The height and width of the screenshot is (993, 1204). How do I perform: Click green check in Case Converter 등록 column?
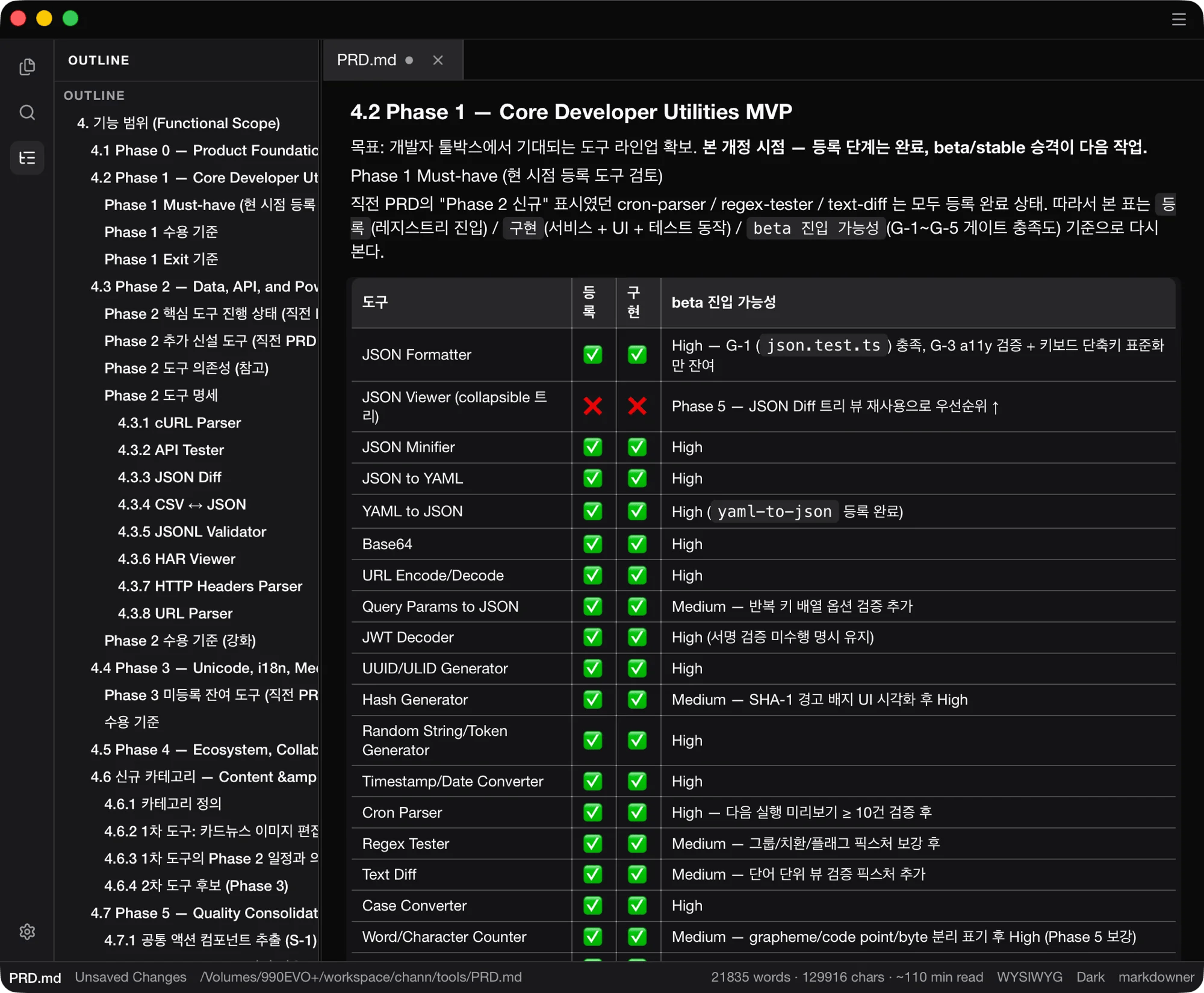click(x=593, y=905)
